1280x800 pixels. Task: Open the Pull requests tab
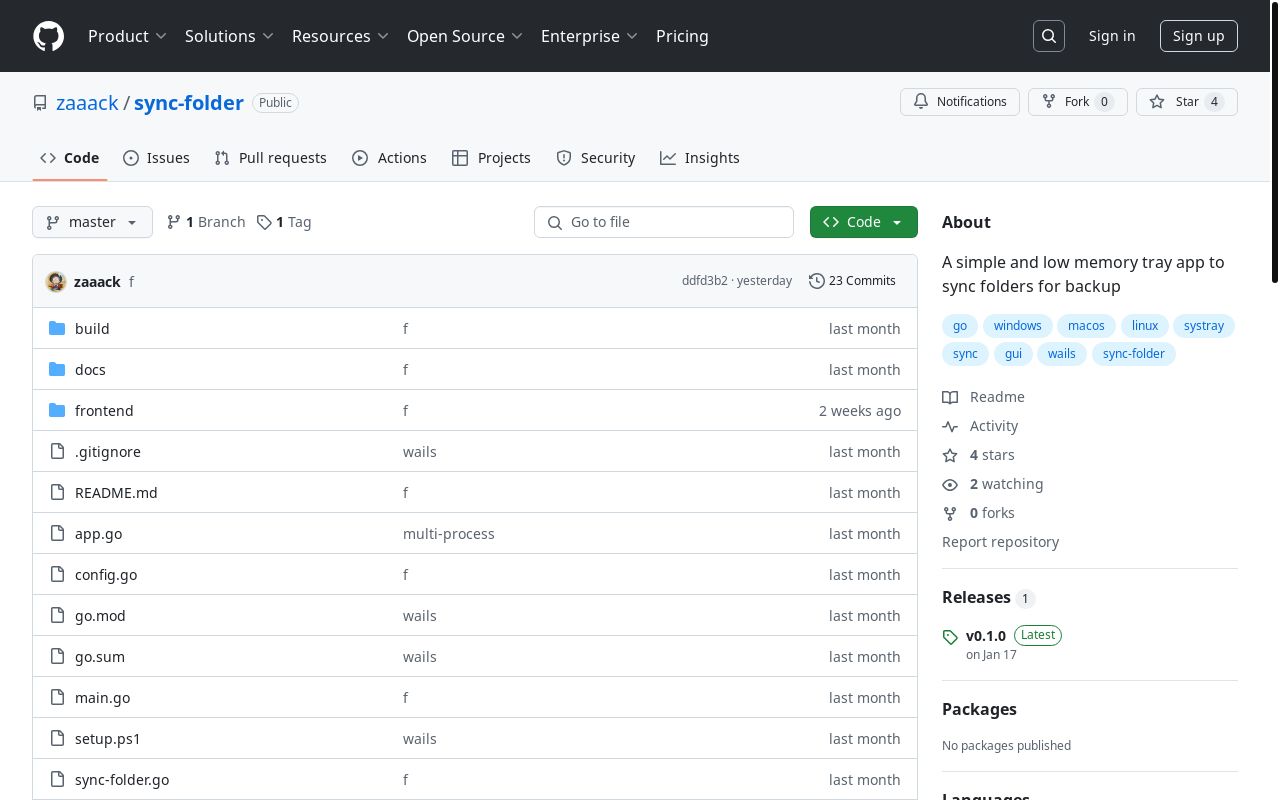pos(270,158)
